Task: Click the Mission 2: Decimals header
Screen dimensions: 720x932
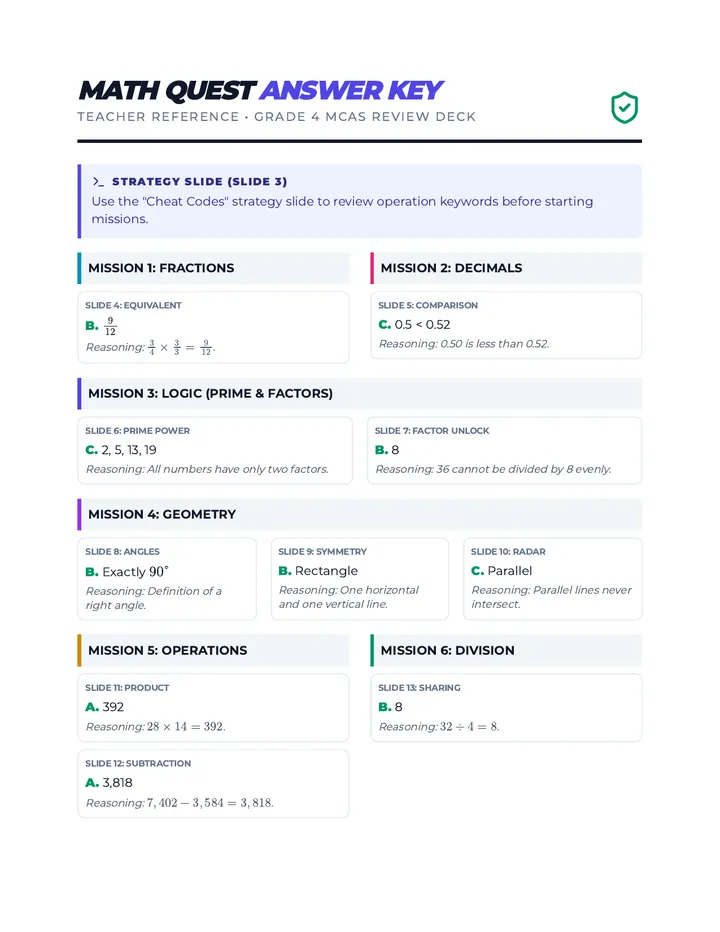Action: 506,268
